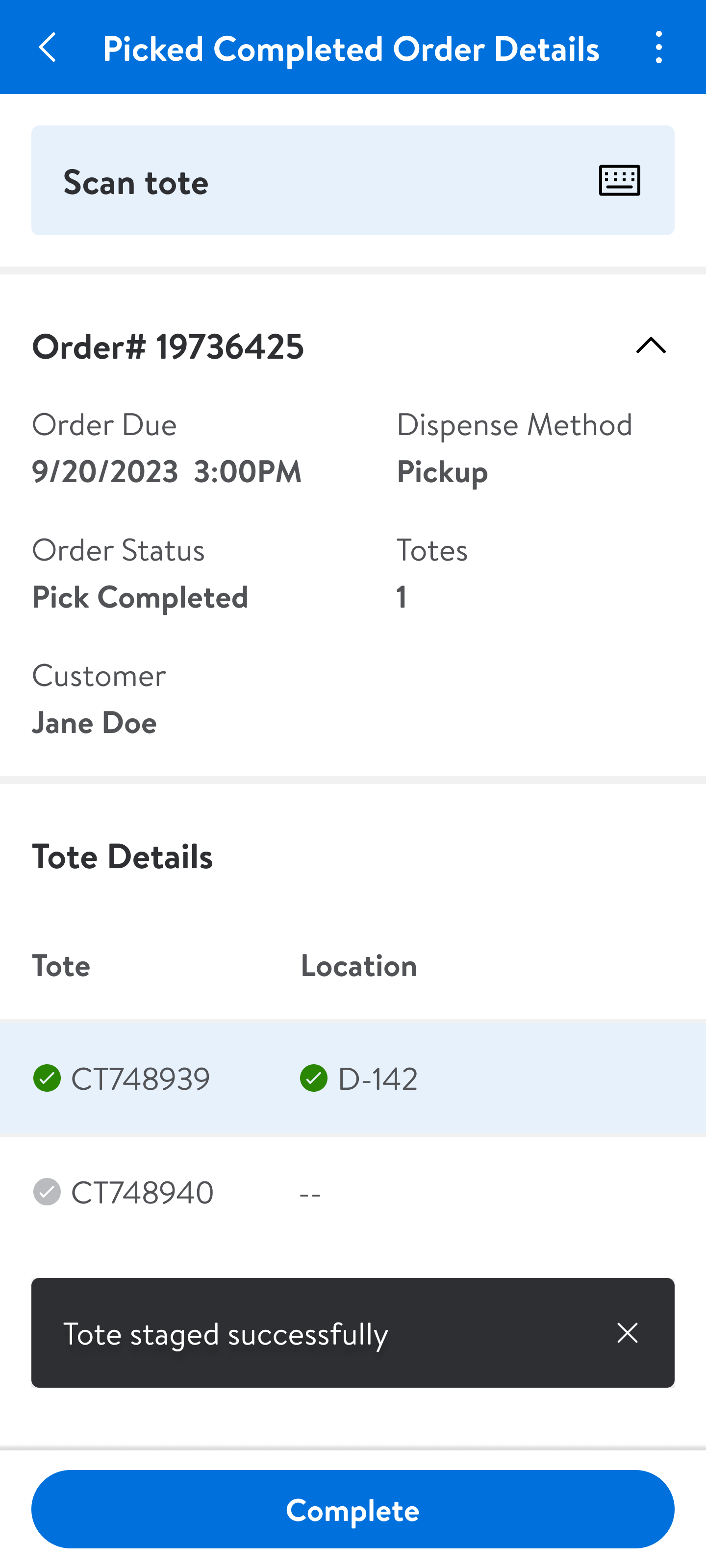Screen dimensions: 706x1568
Task: Tap the keyboard icon for manual entry
Action: pyautogui.click(x=619, y=181)
